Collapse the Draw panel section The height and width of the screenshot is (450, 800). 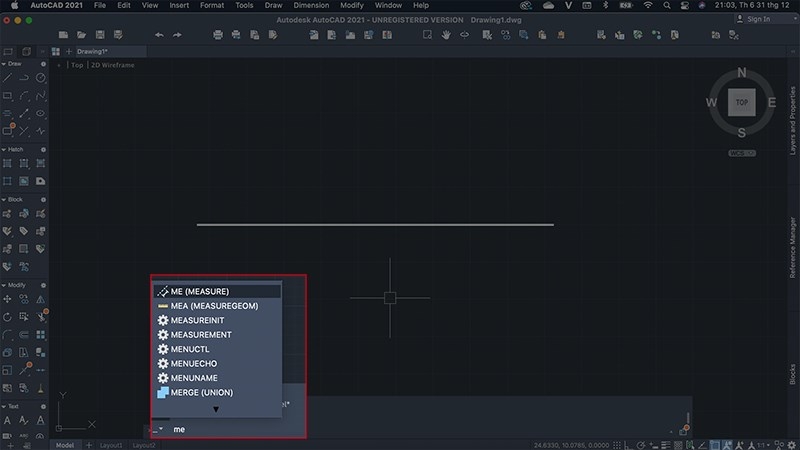4,64
